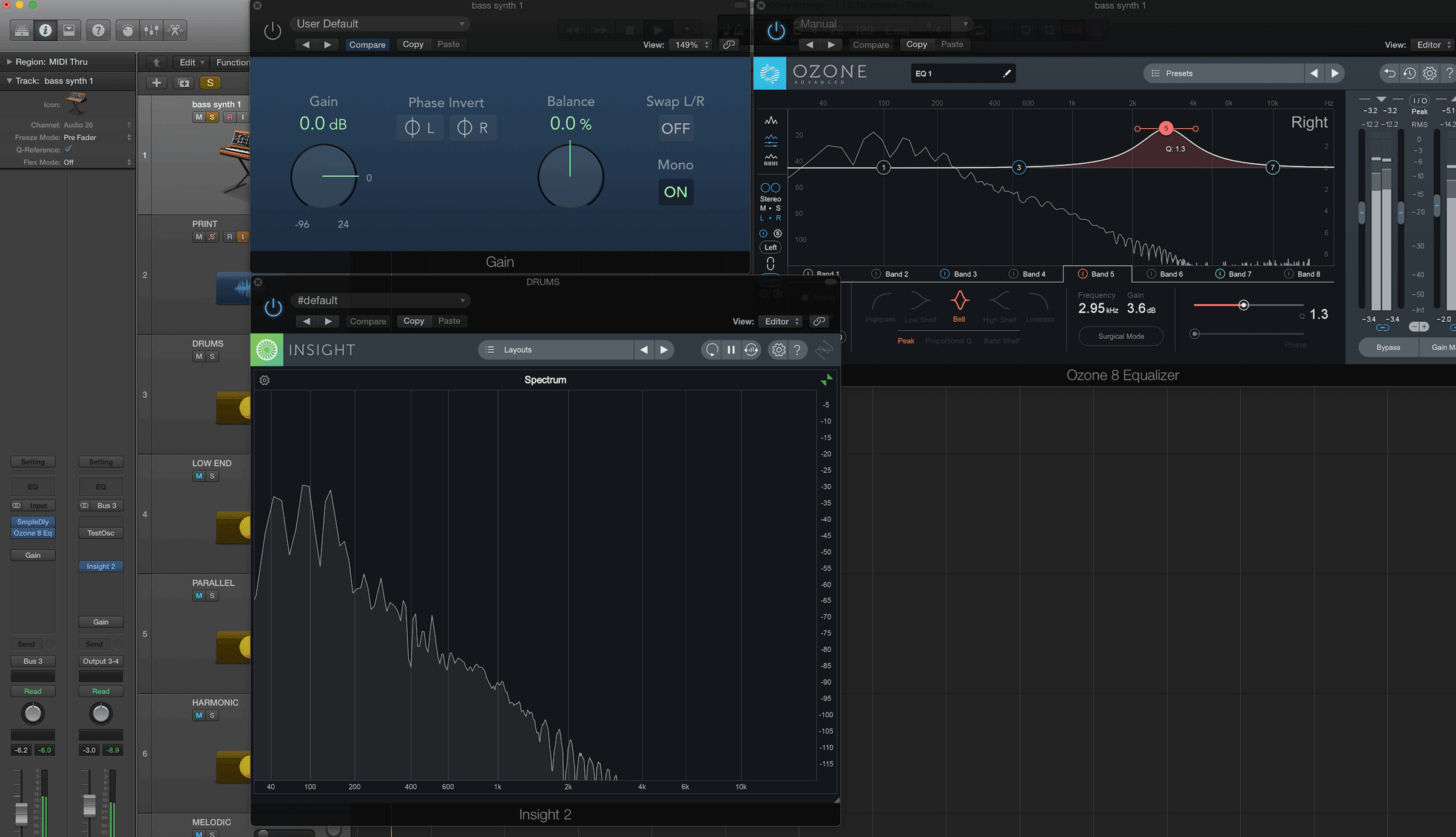The width and height of the screenshot is (1456, 837).
Task: Change the 149% view size in Gain window
Action: click(x=691, y=45)
